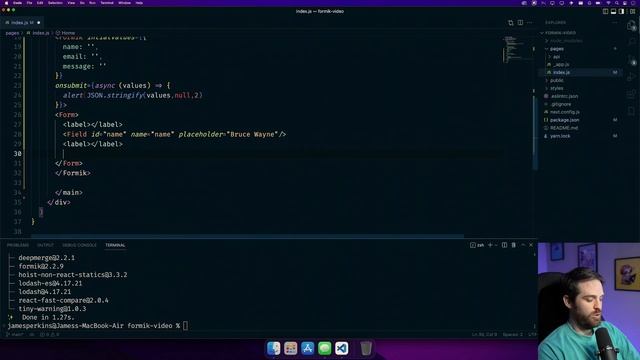Open the Terminal menu in menu bar
The image size is (640, 360).
(x=107, y=3)
